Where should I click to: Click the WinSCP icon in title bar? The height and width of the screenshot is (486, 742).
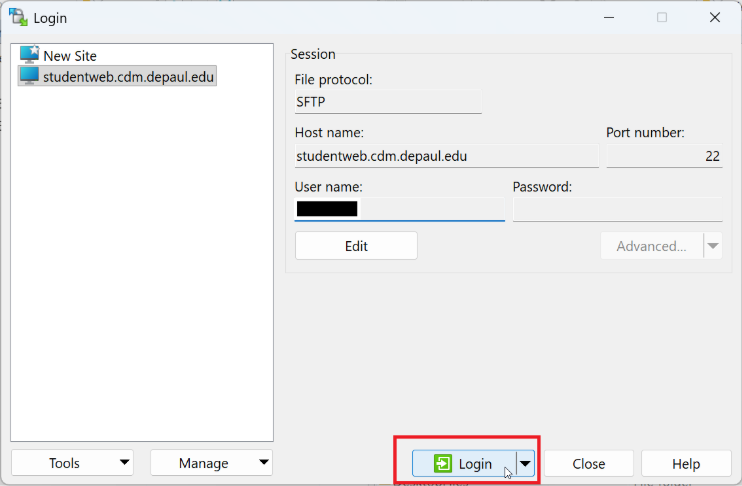pyautogui.click(x=18, y=17)
